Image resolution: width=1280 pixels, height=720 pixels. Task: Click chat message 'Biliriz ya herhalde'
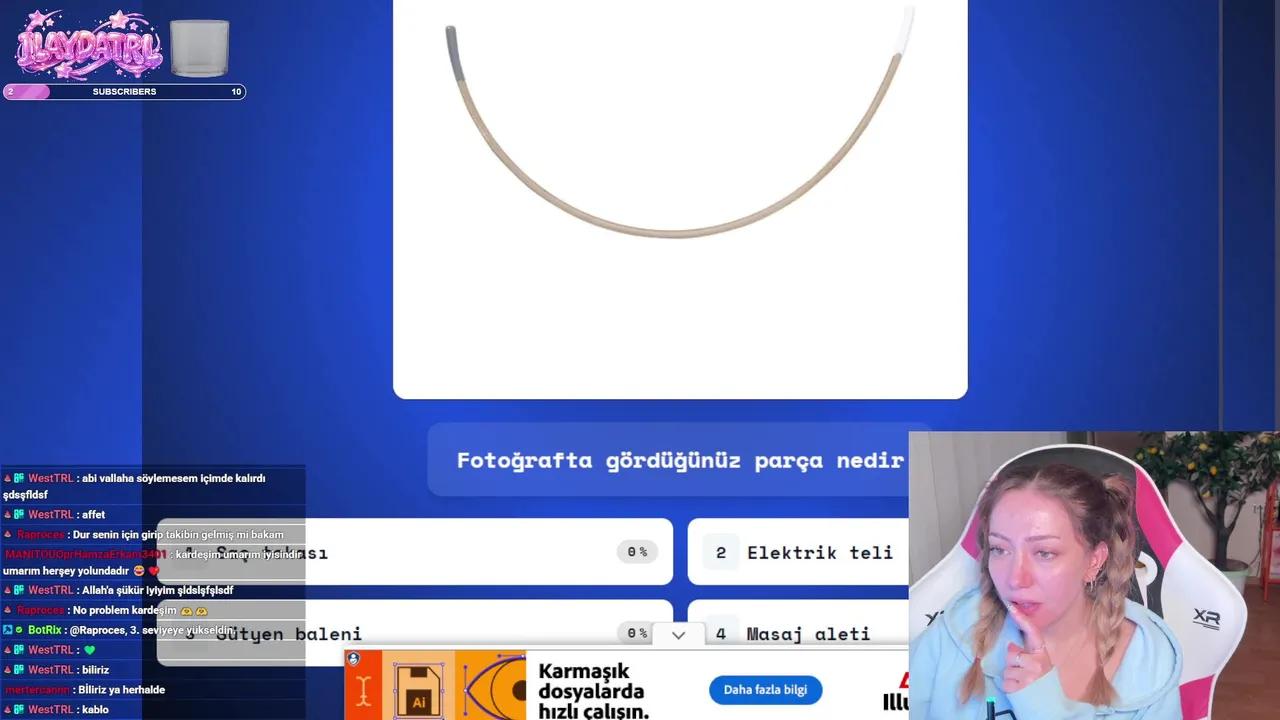coord(121,690)
